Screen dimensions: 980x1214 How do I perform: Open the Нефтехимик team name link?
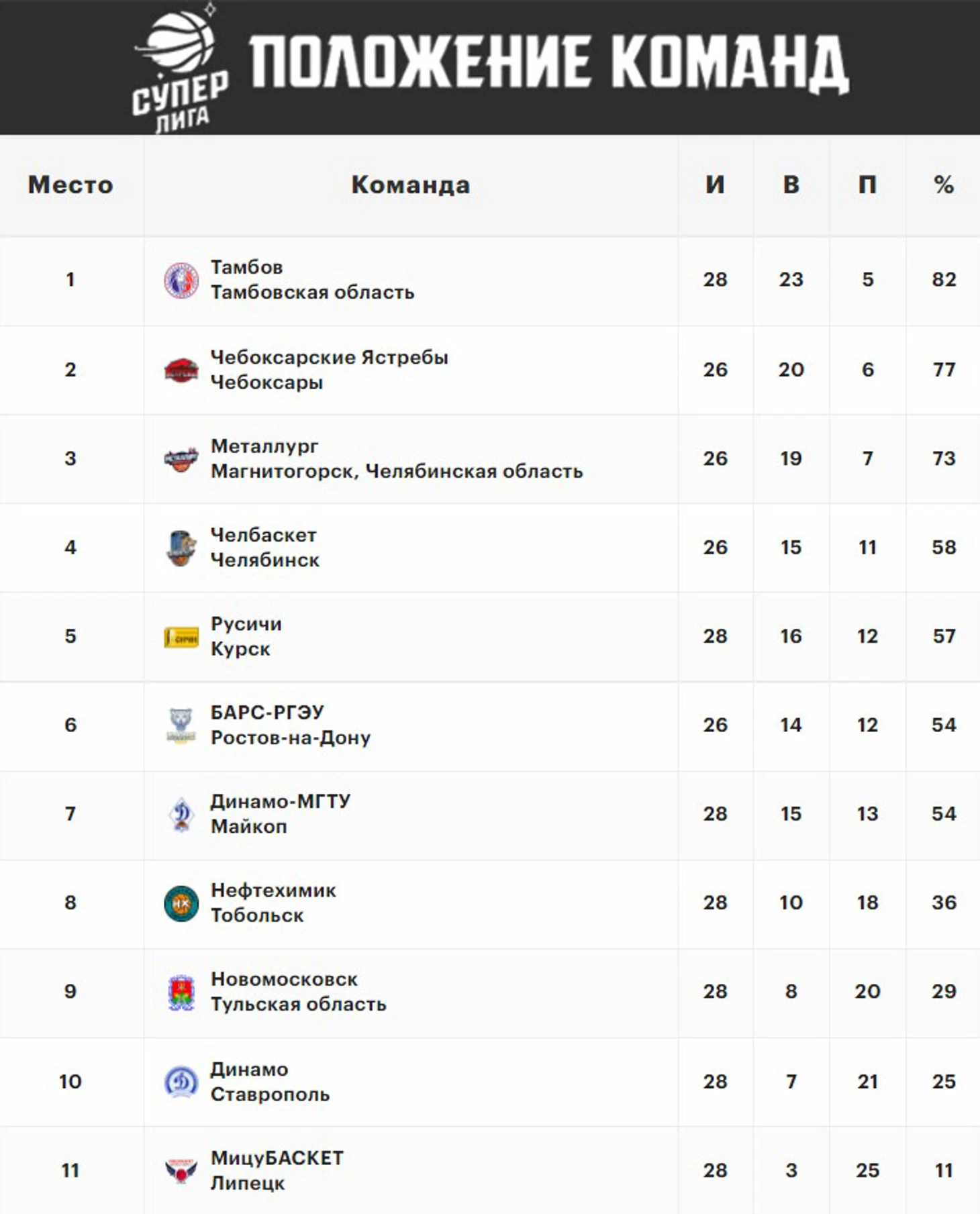(x=273, y=891)
